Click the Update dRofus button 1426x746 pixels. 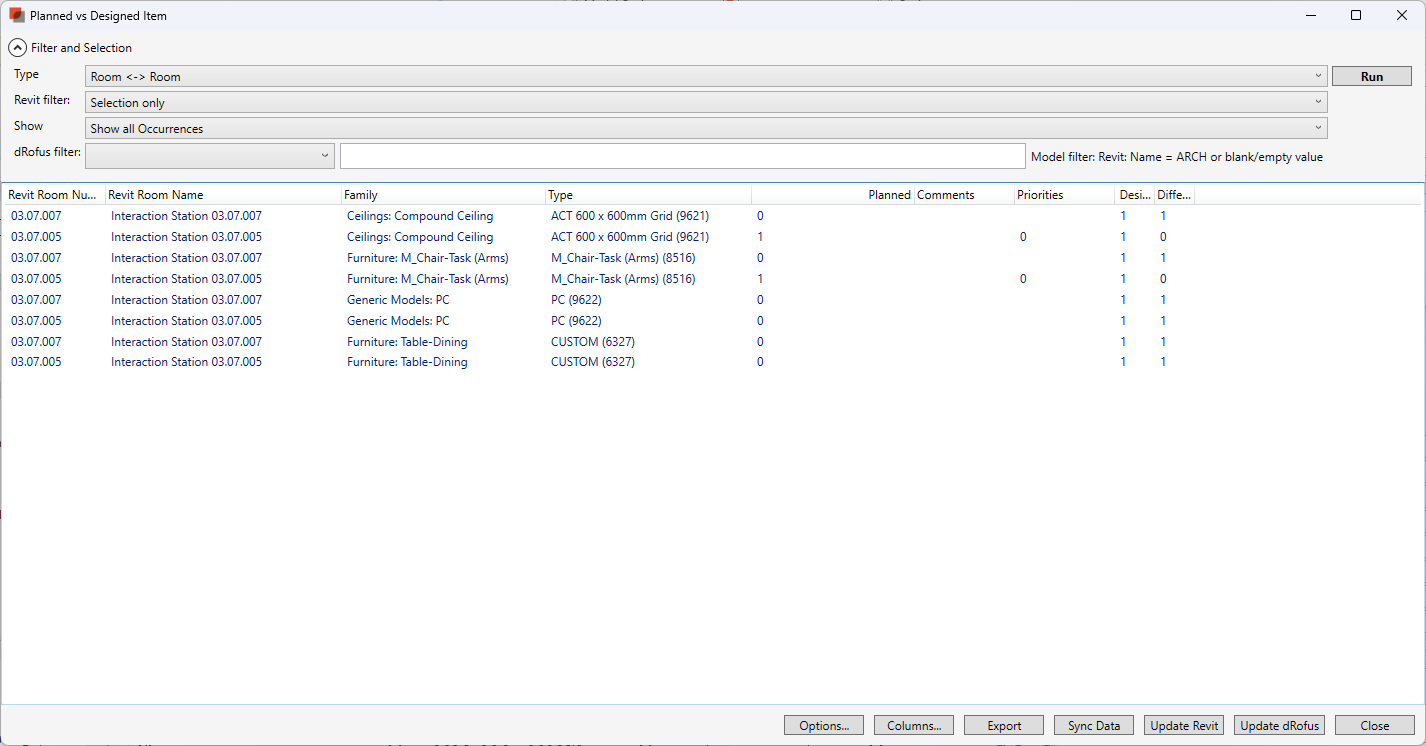[1279, 725]
